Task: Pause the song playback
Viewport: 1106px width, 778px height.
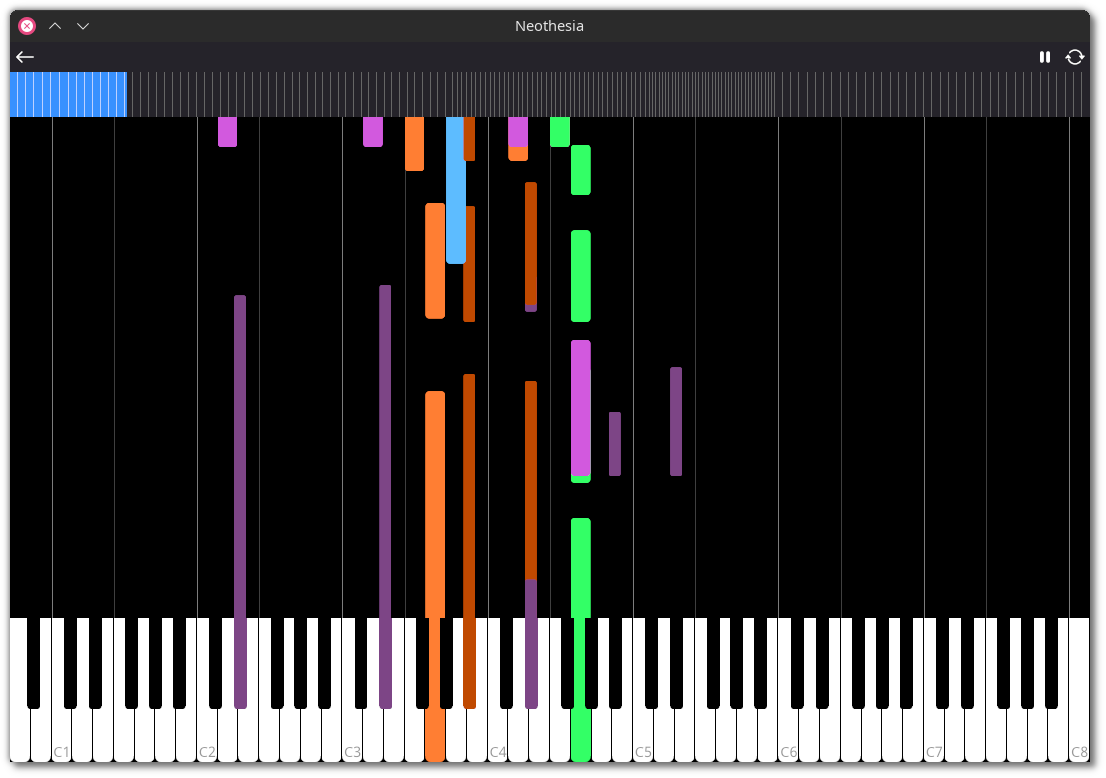Action: pyautogui.click(x=1045, y=57)
